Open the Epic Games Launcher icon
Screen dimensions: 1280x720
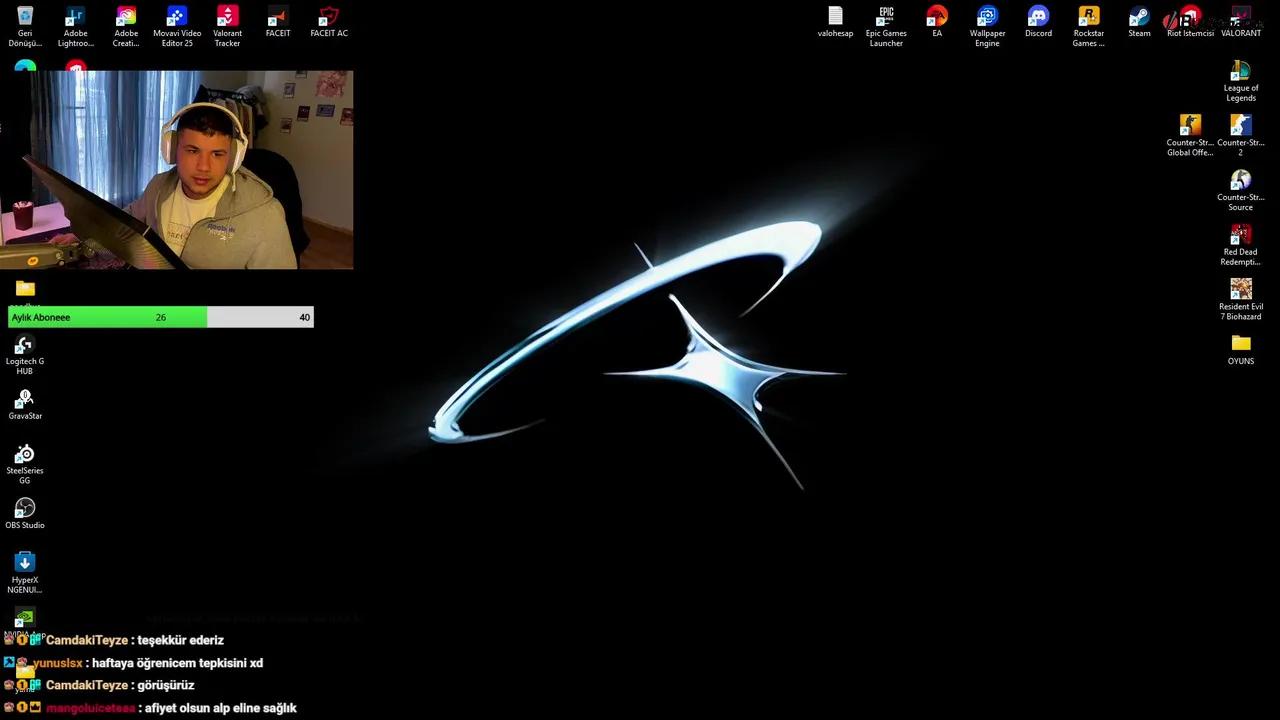pyautogui.click(x=886, y=18)
